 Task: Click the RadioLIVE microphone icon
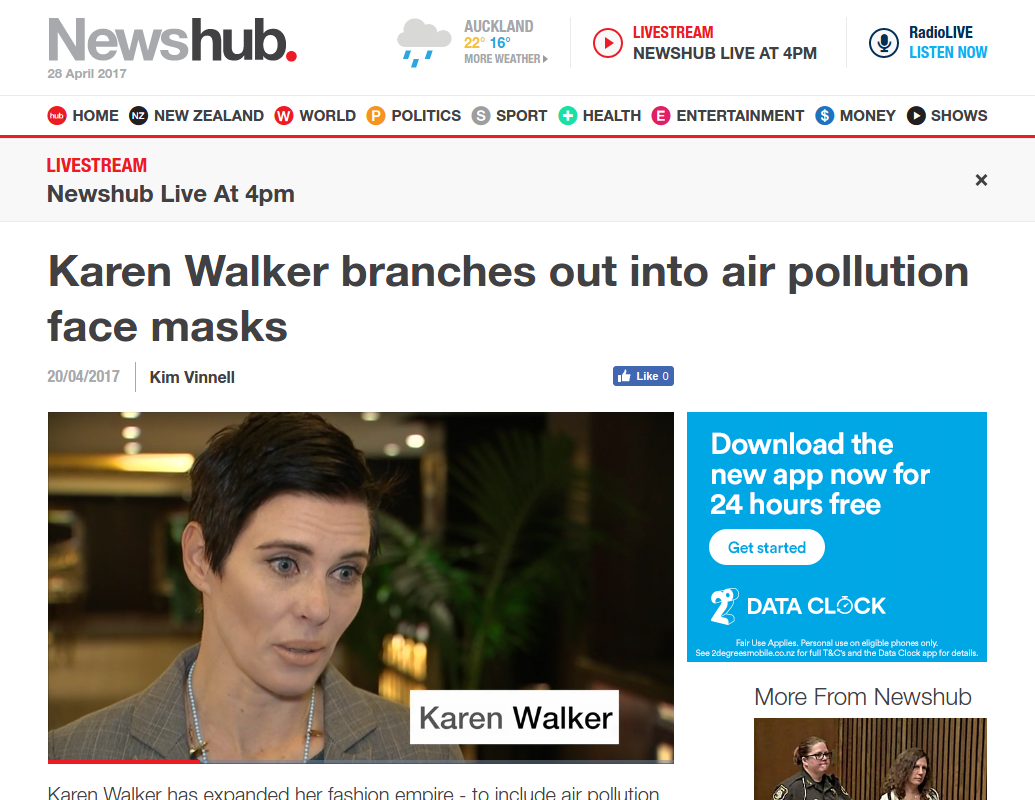pyautogui.click(x=883, y=43)
